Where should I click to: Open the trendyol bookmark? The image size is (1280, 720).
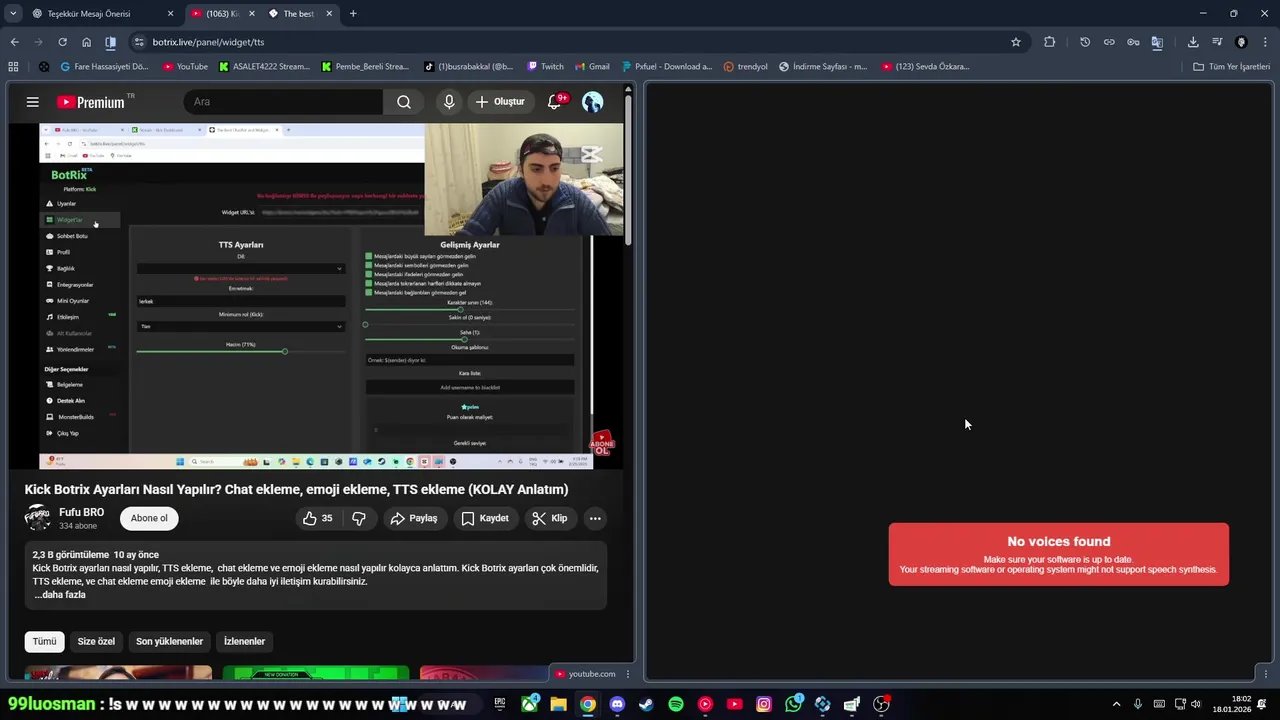745,67
